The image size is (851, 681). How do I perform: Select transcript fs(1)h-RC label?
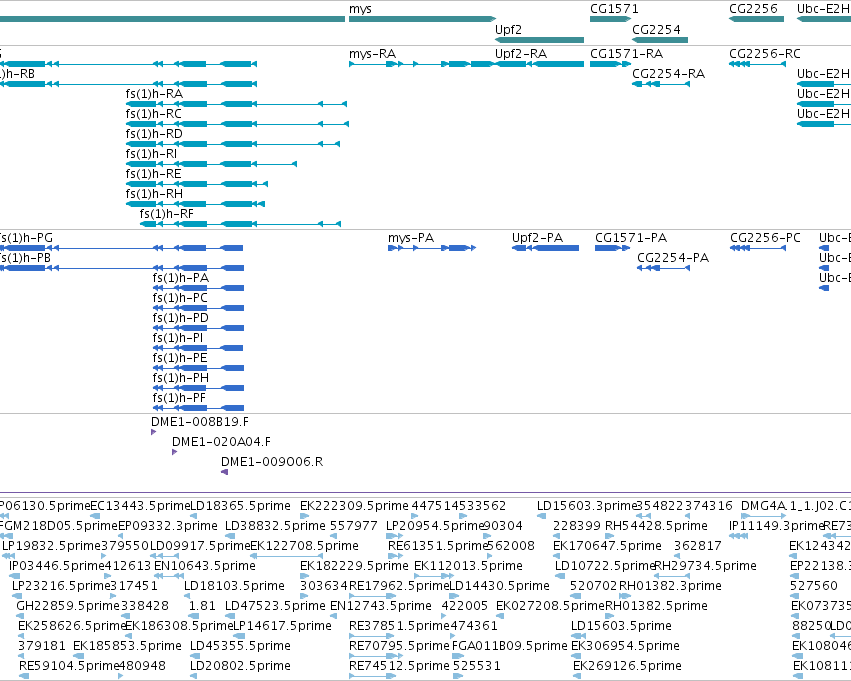(154, 114)
